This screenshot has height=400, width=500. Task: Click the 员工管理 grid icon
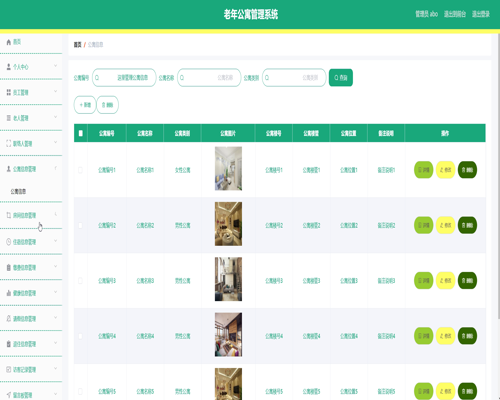pos(9,92)
